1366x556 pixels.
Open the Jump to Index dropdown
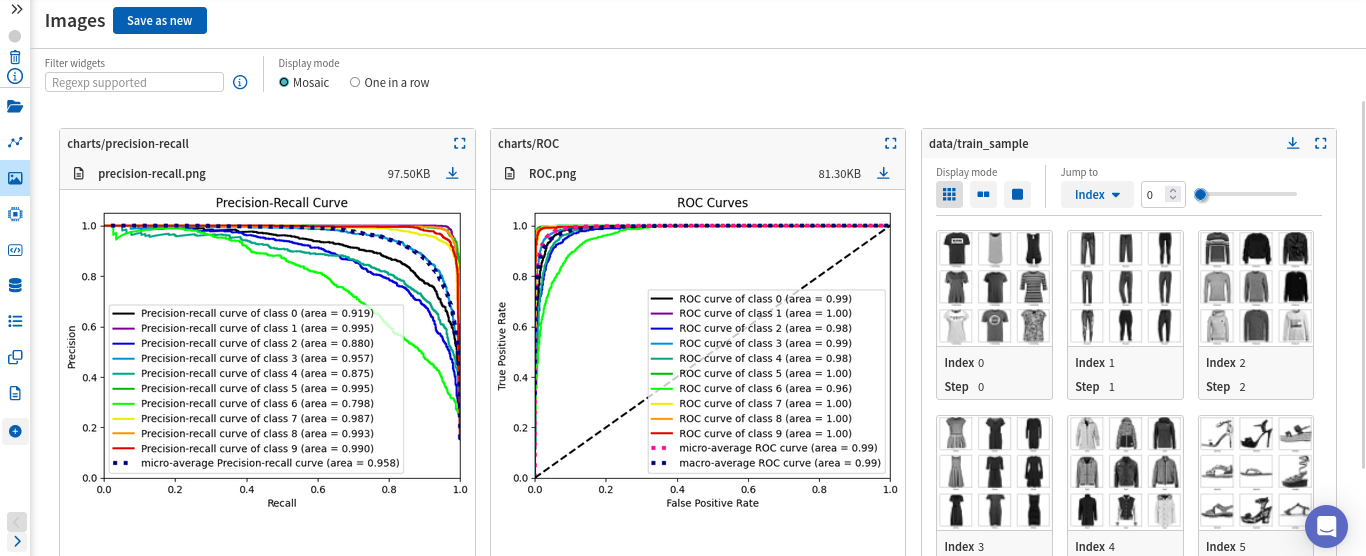[1097, 194]
